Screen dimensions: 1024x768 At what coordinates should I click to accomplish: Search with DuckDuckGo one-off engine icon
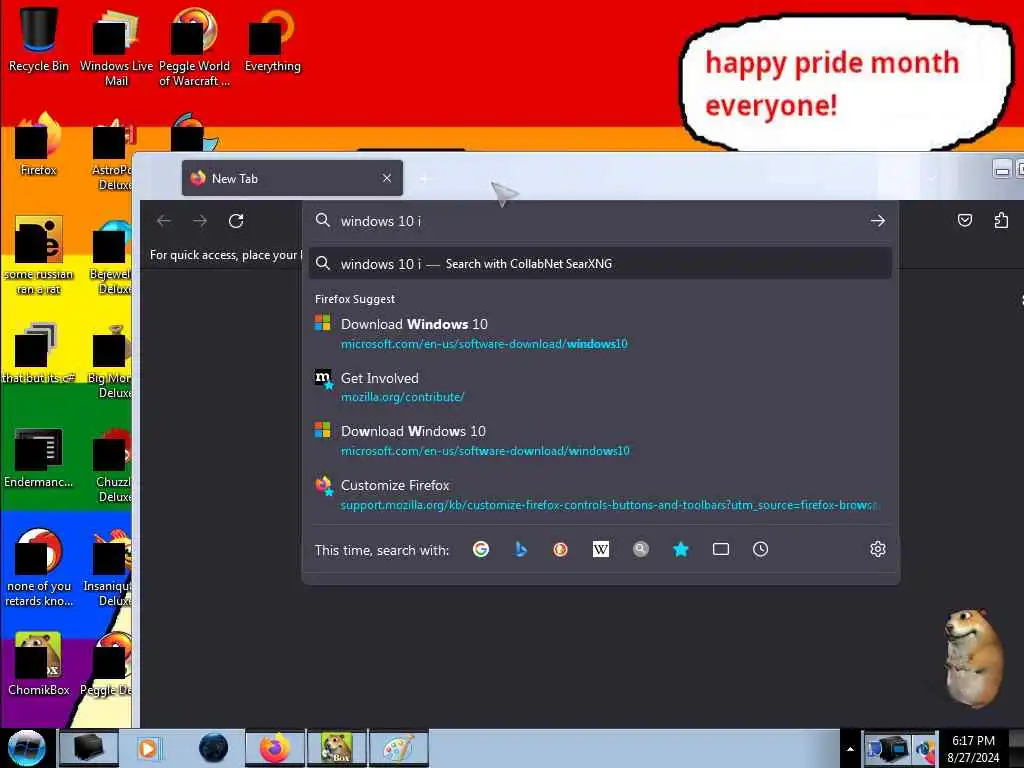pos(560,549)
